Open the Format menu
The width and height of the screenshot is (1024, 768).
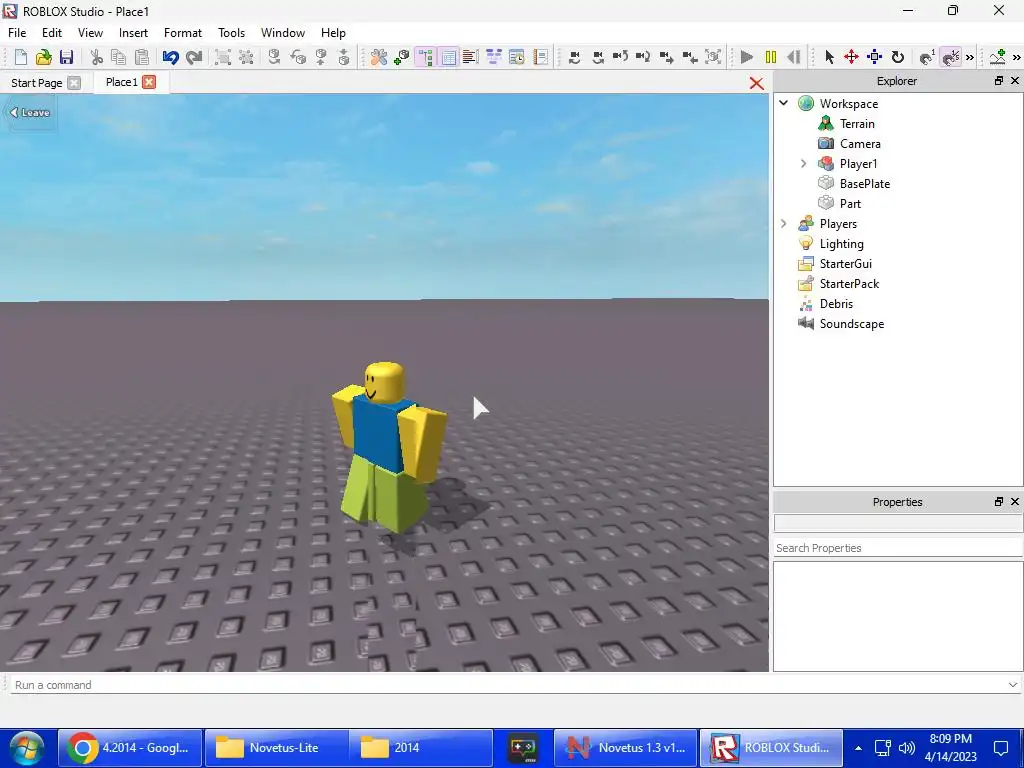click(x=183, y=33)
